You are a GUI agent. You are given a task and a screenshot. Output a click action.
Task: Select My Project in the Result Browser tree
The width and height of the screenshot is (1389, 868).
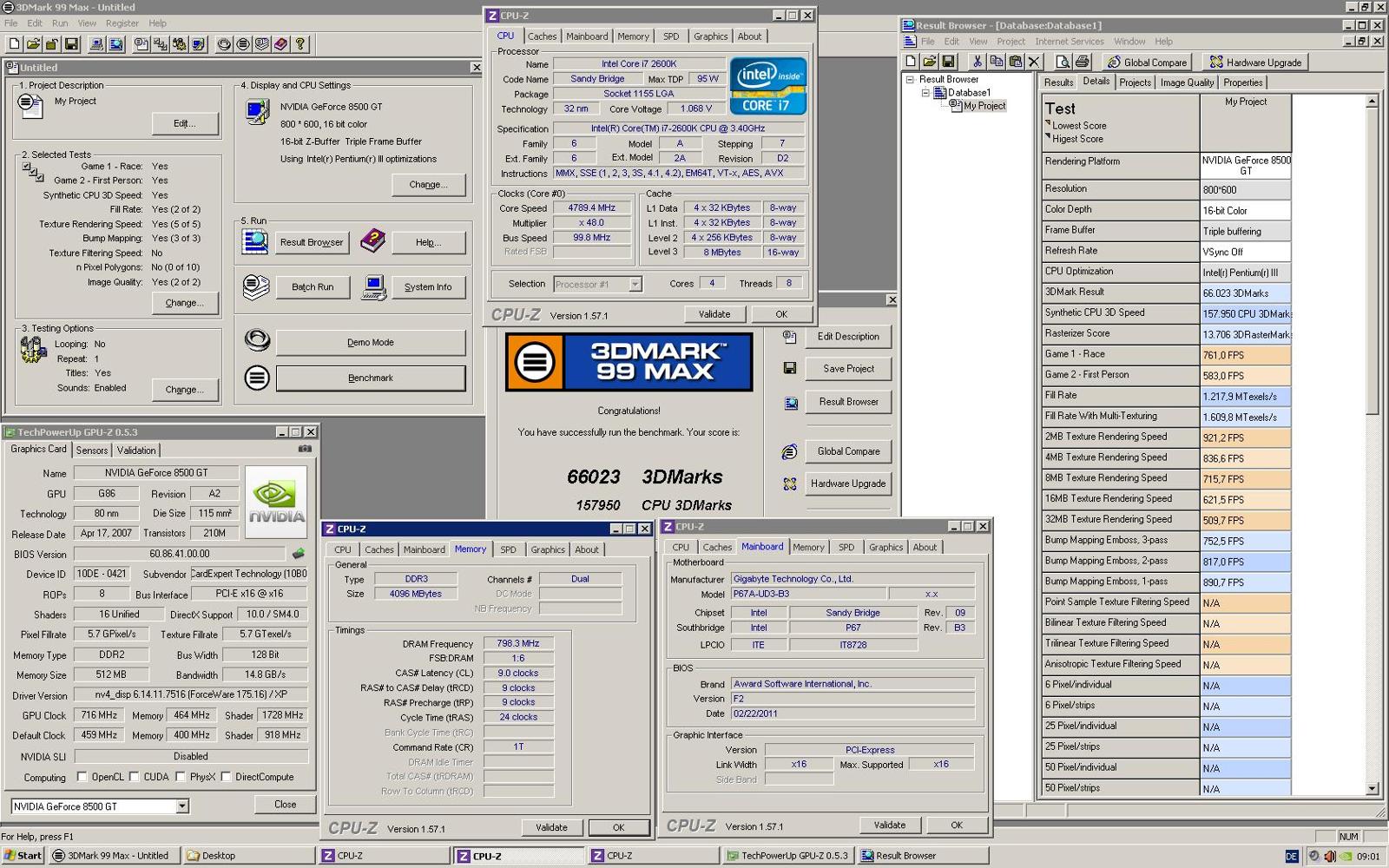tap(984, 106)
